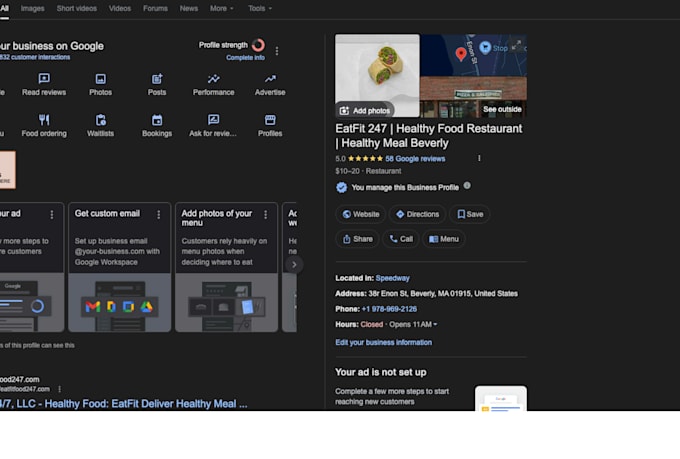Open the Add photos of your menu card

[x=226, y=267]
